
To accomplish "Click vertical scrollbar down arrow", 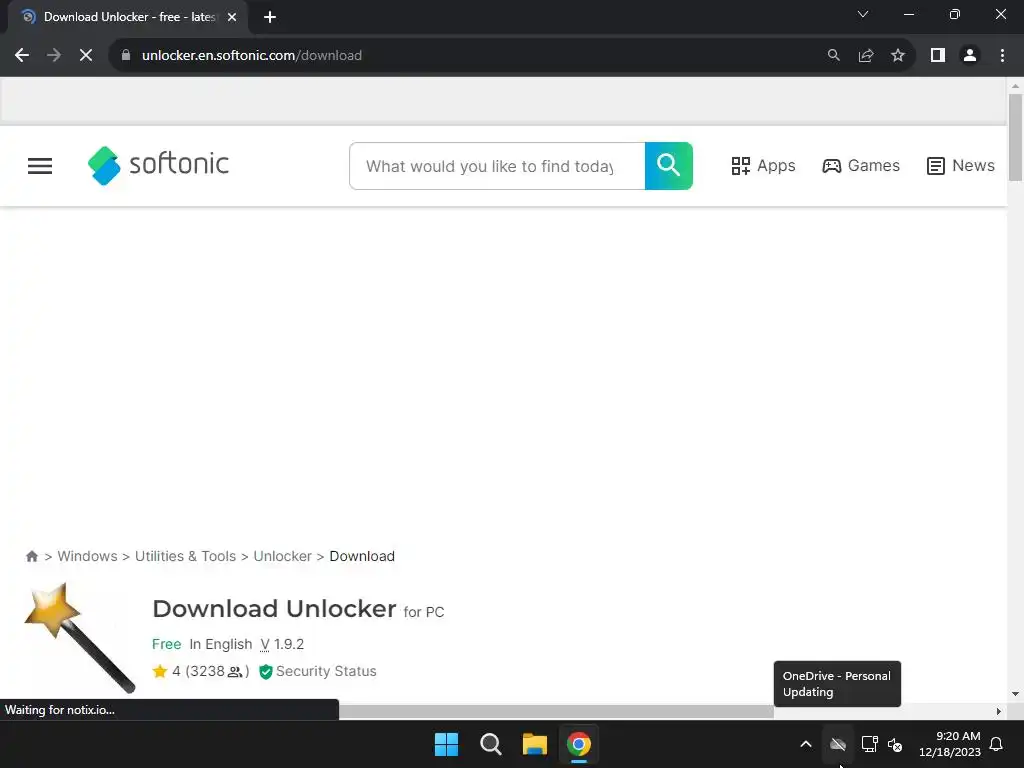I will pyautogui.click(x=1015, y=694).
